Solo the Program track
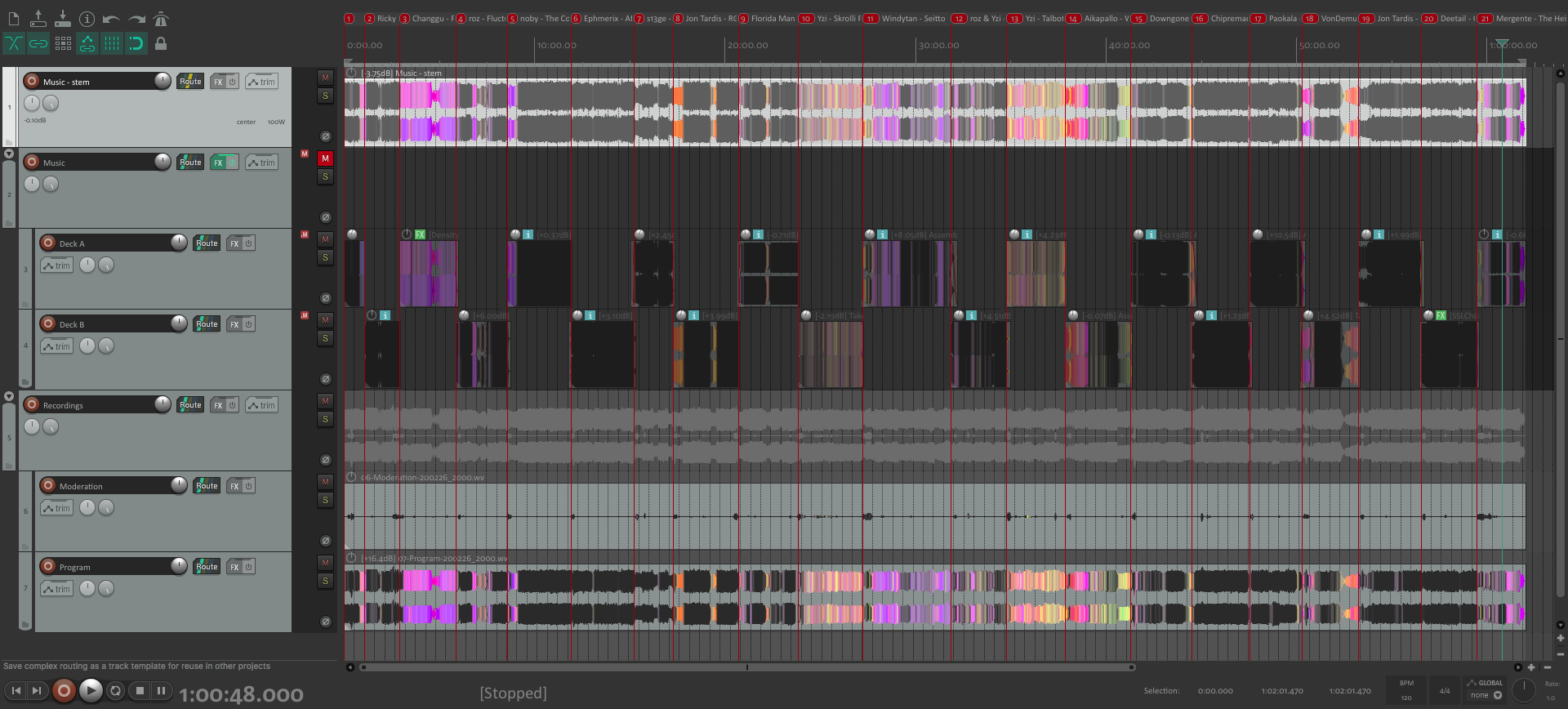1568x709 pixels. (325, 581)
